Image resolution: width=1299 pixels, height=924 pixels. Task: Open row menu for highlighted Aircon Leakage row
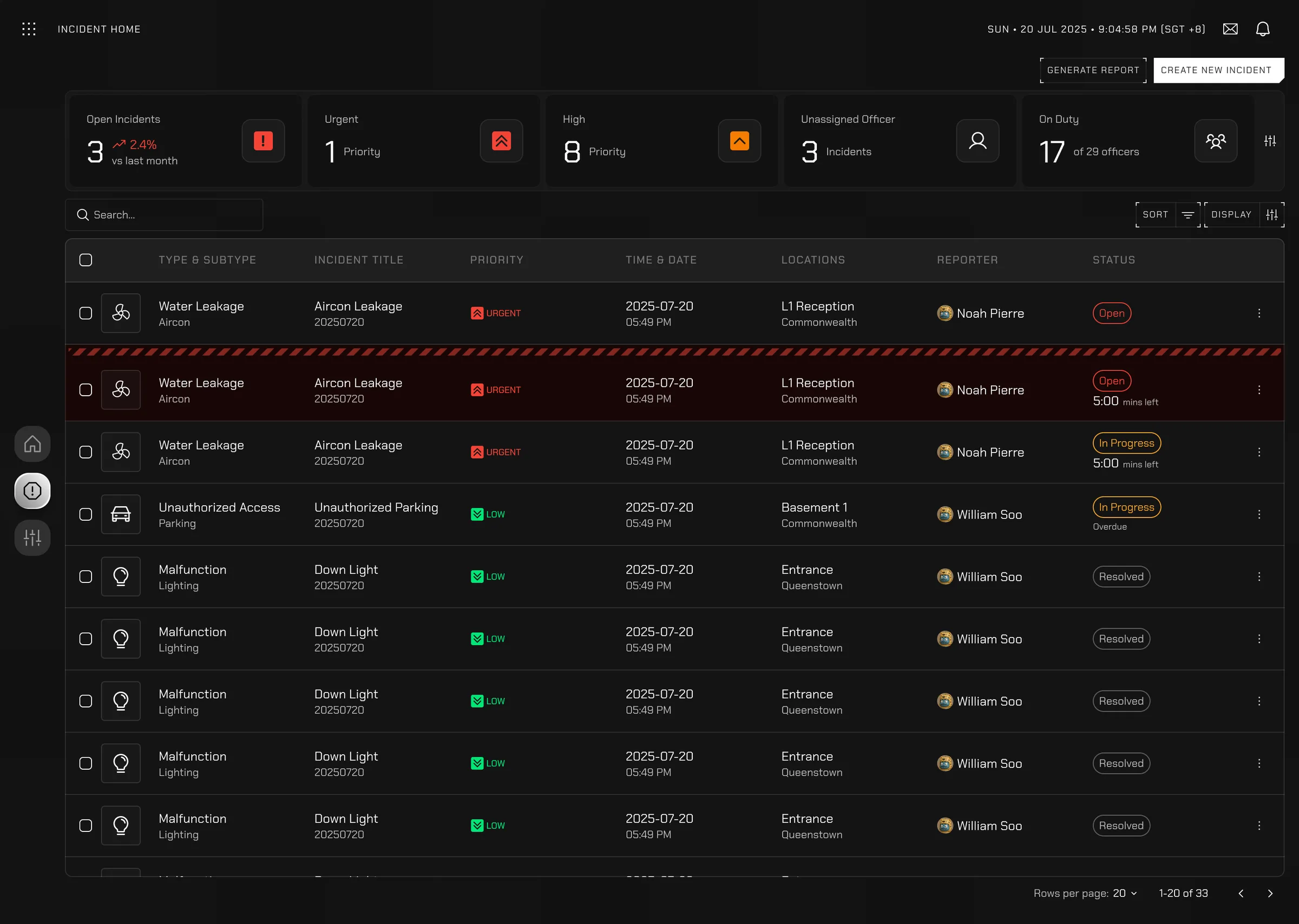tap(1259, 390)
